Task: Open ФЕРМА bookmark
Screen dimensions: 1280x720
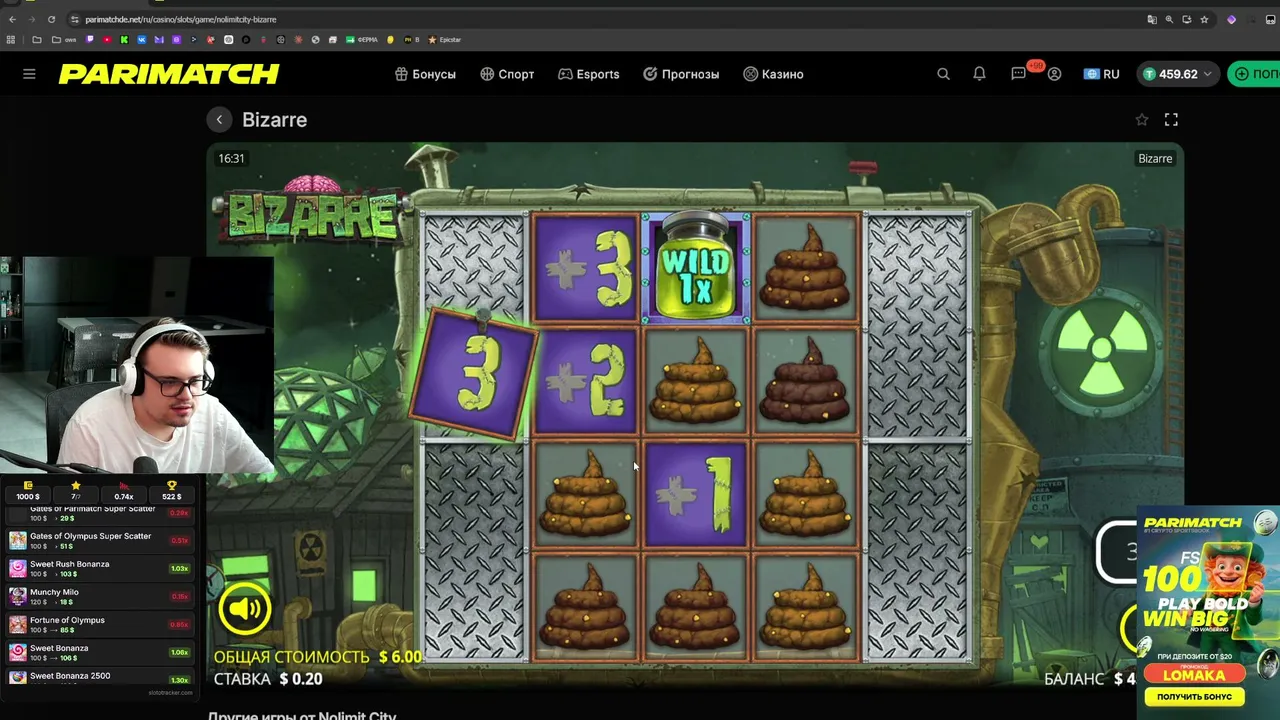Action: [362, 40]
